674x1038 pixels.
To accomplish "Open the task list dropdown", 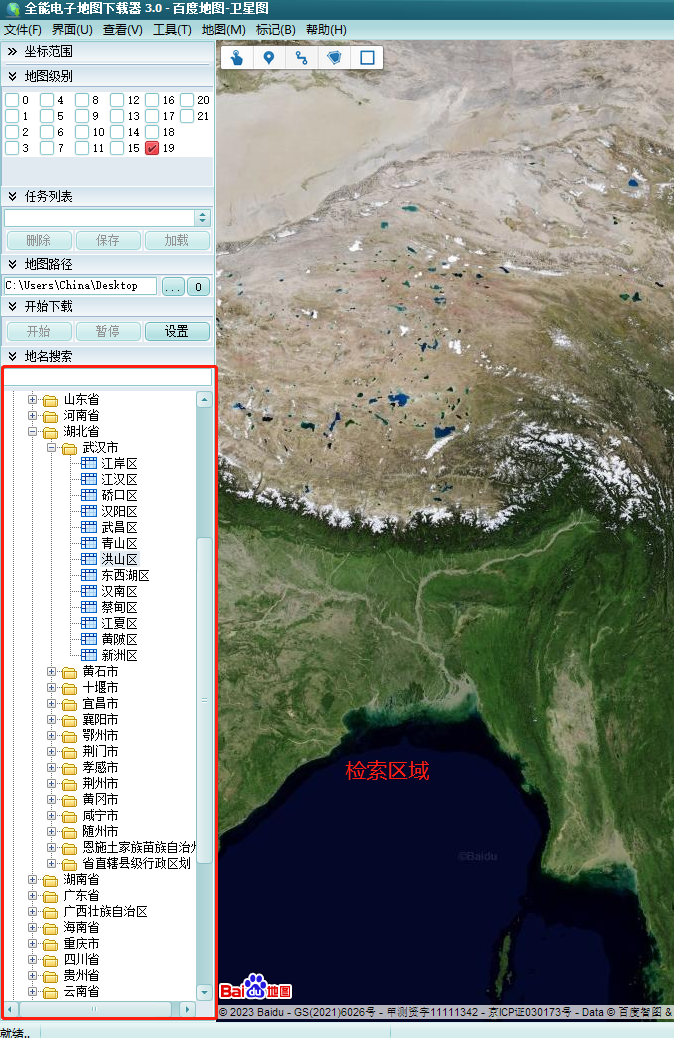I will [x=203, y=217].
